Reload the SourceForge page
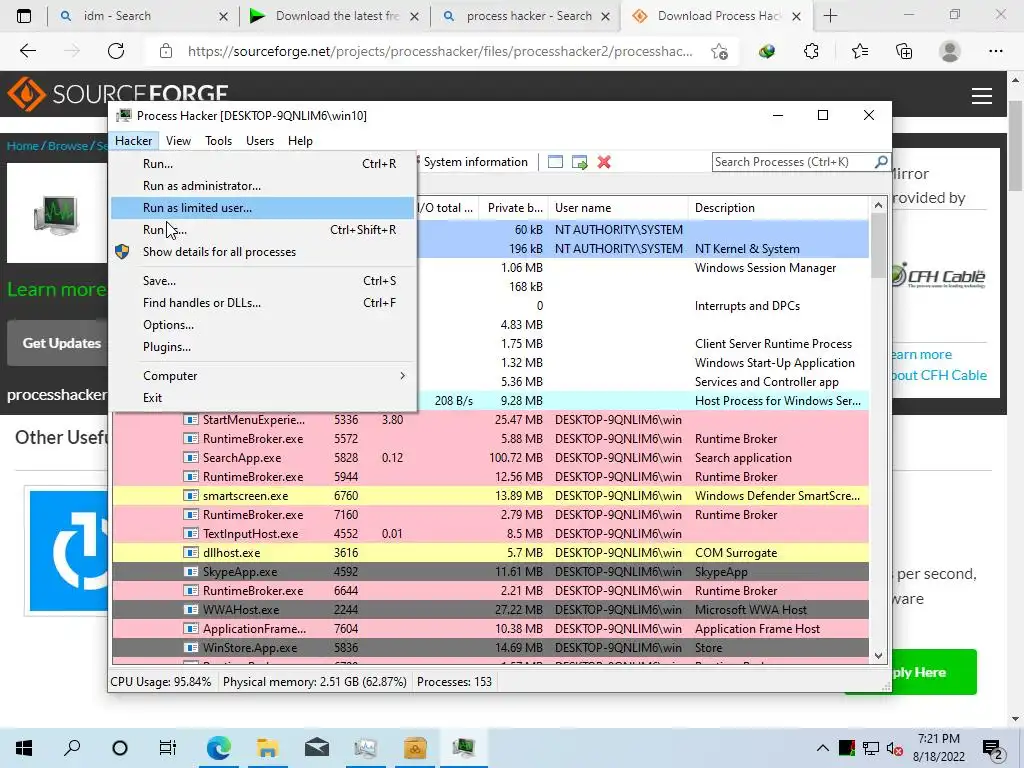 (116, 51)
